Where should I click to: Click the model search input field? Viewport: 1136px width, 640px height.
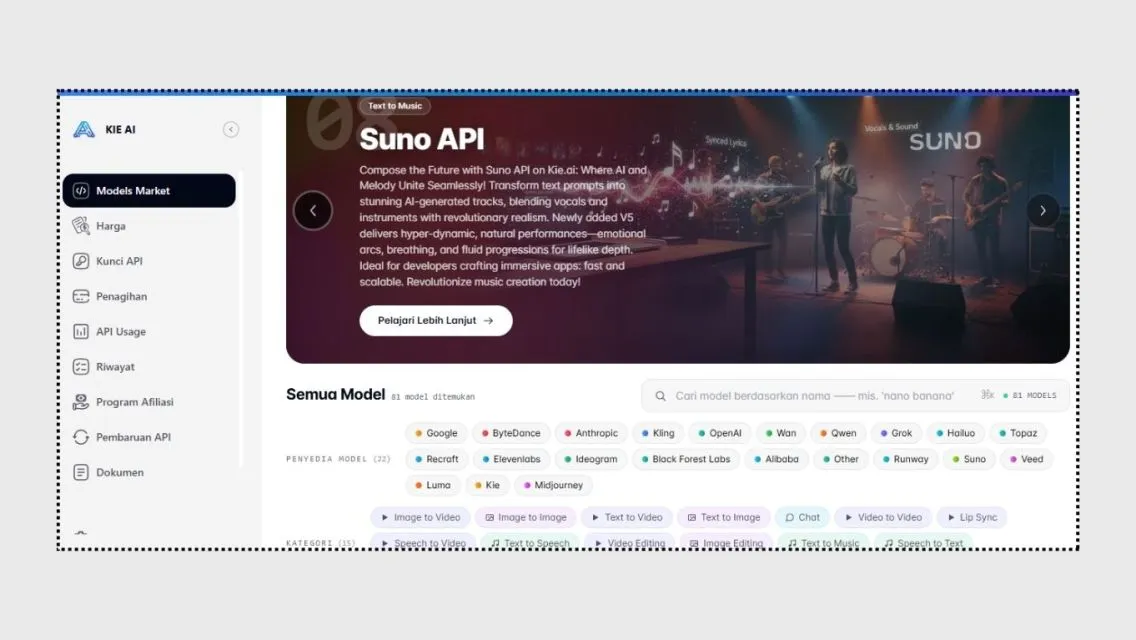point(855,396)
